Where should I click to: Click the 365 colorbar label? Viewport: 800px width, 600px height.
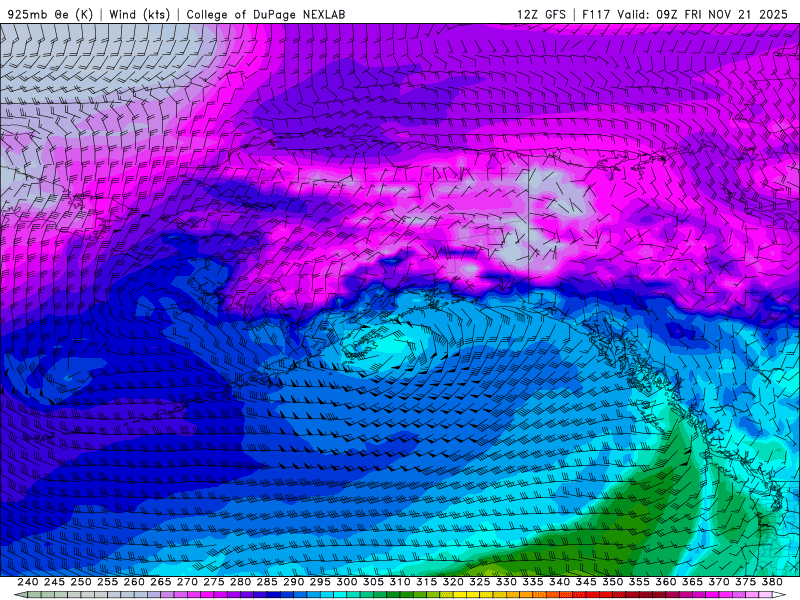coord(692,582)
